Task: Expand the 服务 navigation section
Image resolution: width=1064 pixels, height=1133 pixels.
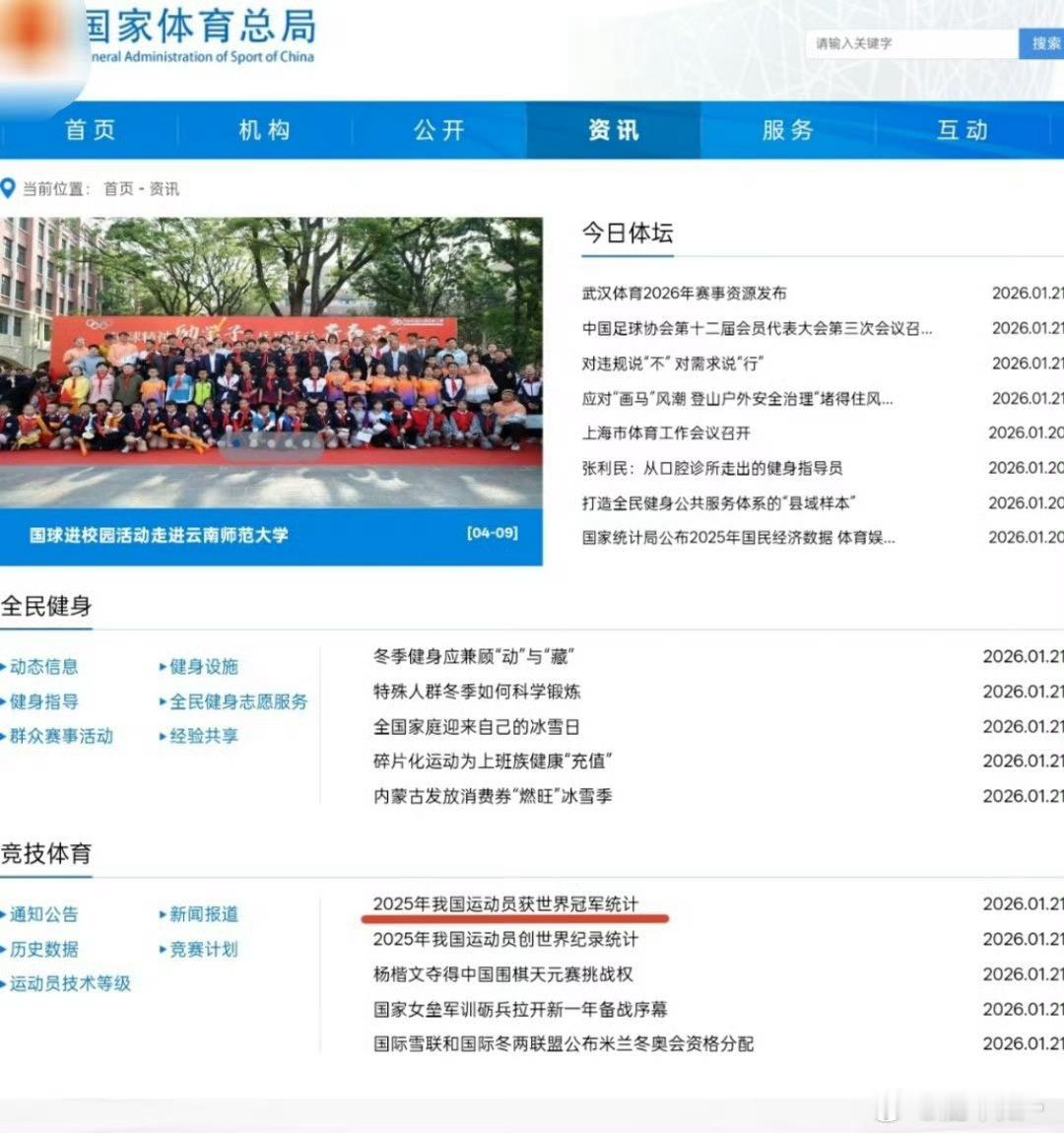Action: [788, 129]
